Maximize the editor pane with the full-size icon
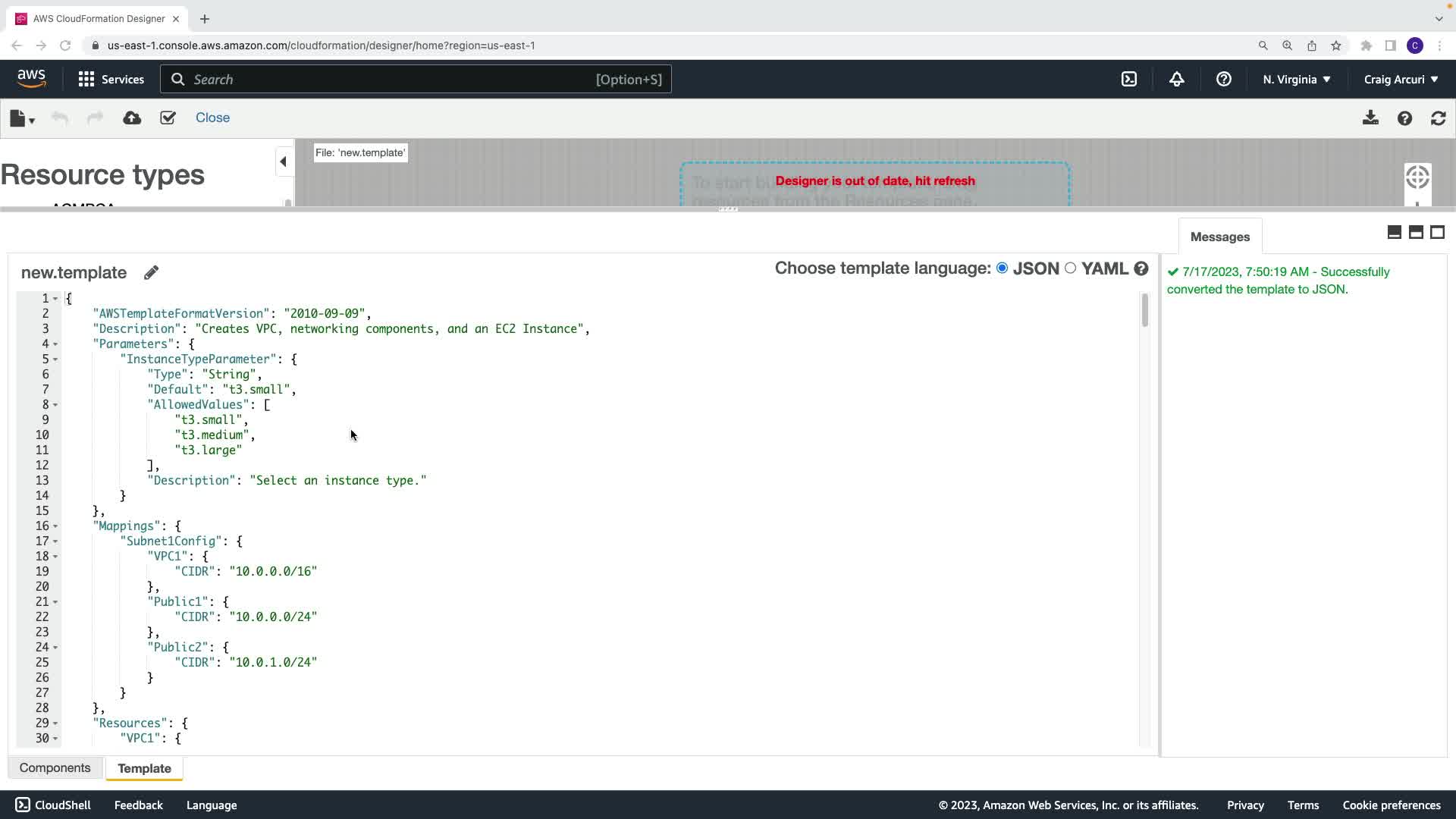 point(1437,233)
